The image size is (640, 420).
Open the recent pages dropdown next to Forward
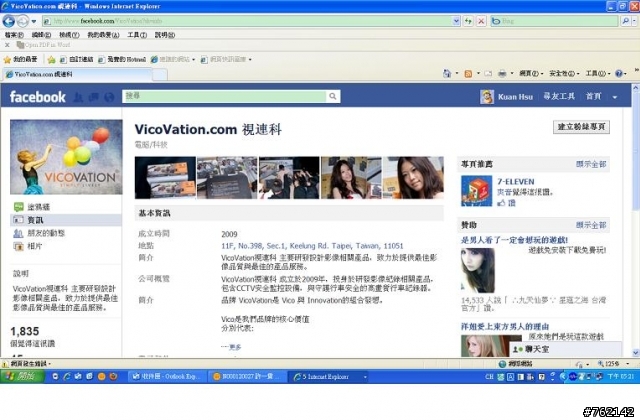[34, 21]
